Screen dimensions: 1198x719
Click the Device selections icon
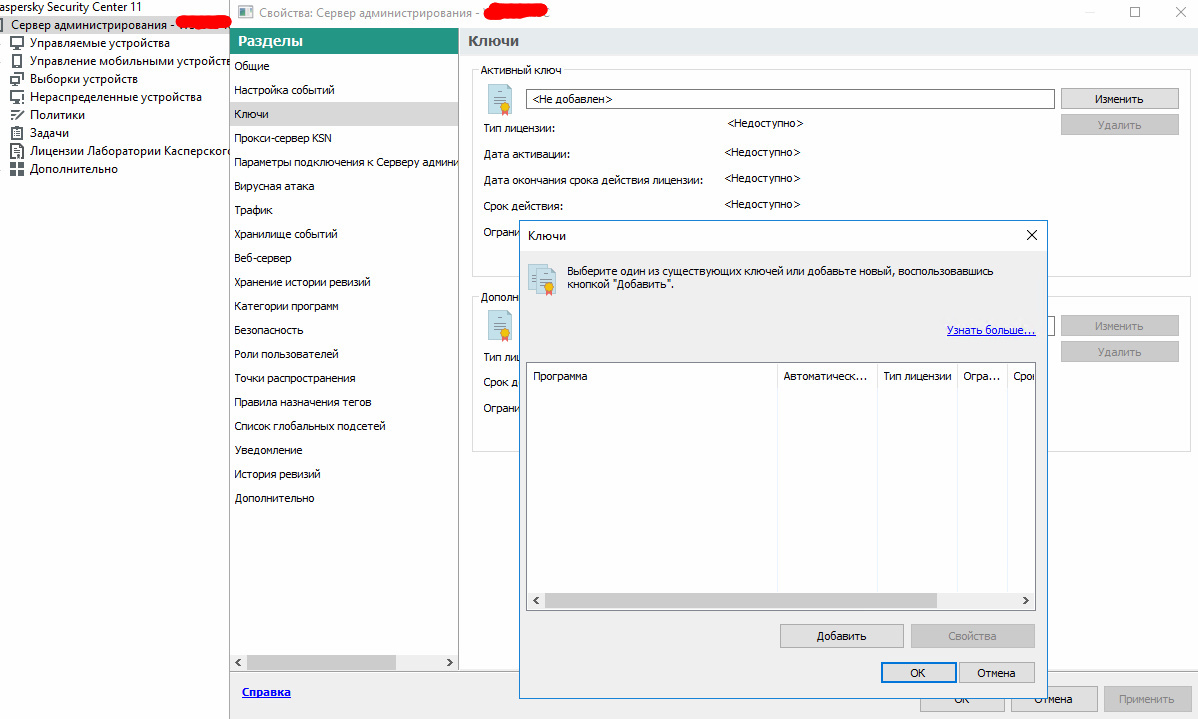click(17, 79)
